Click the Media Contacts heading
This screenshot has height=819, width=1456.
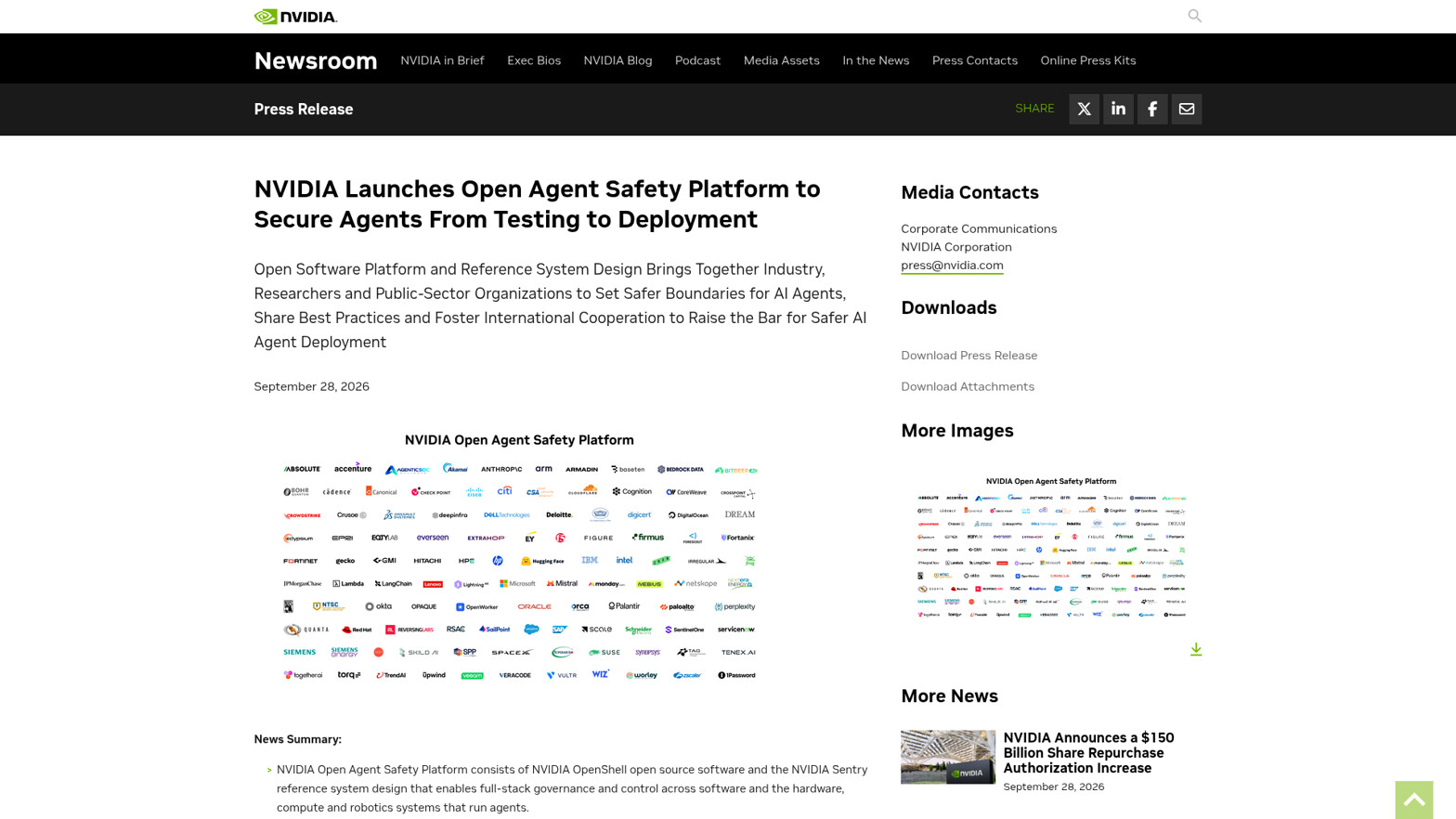point(969,192)
